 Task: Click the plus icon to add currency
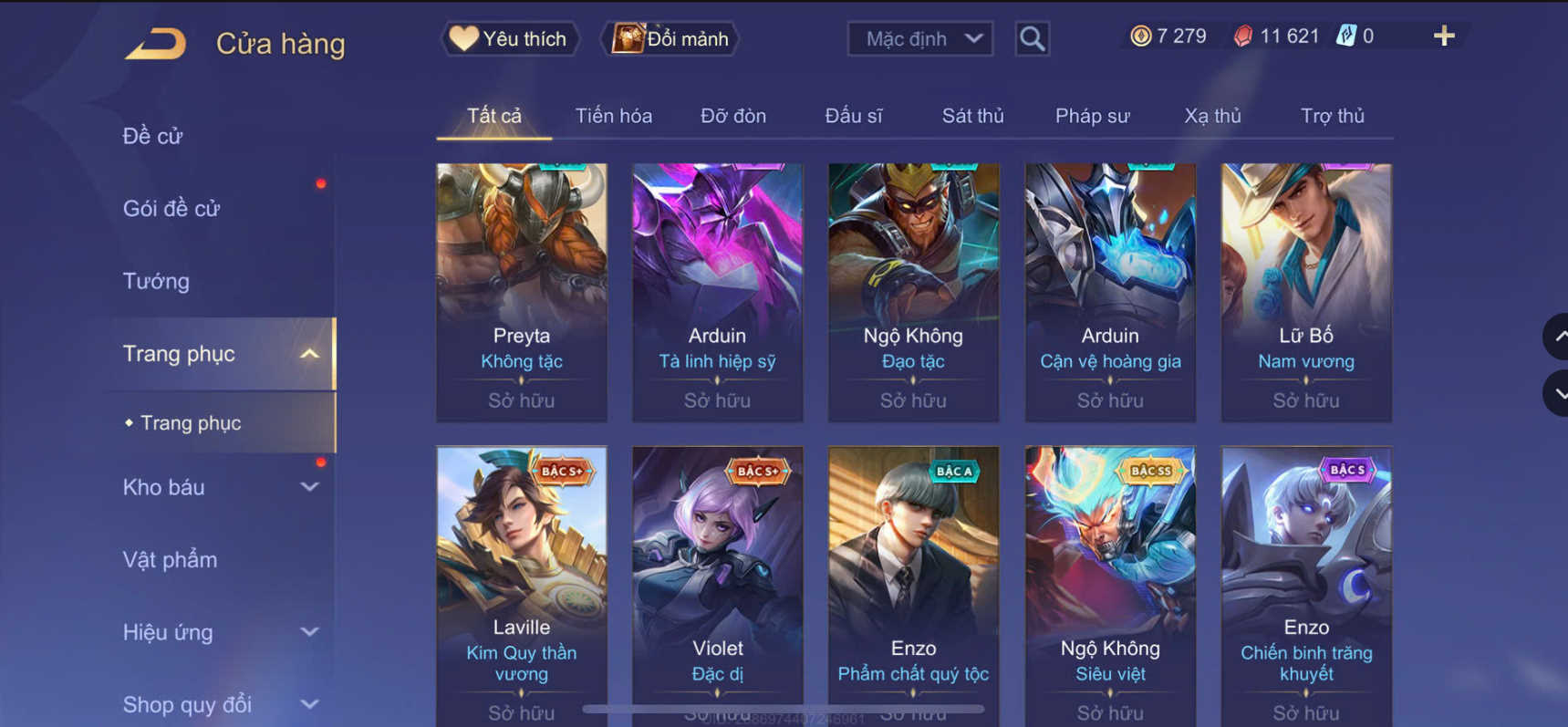tap(1444, 36)
